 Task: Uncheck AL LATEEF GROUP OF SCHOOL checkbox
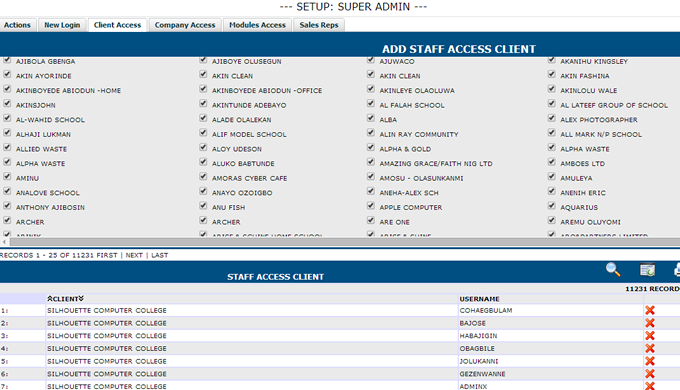(x=551, y=103)
